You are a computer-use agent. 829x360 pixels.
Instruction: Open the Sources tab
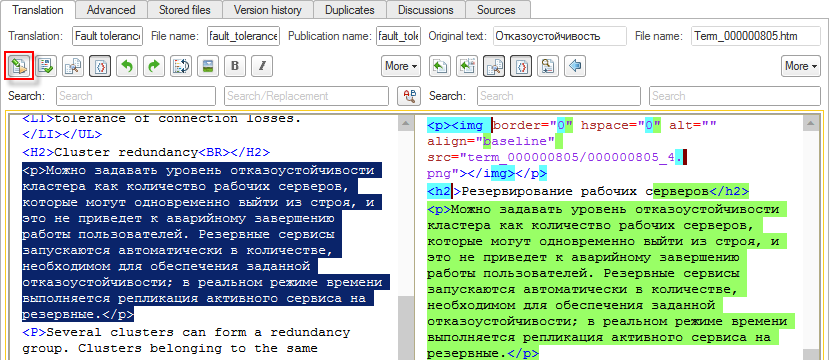tap(498, 10)
